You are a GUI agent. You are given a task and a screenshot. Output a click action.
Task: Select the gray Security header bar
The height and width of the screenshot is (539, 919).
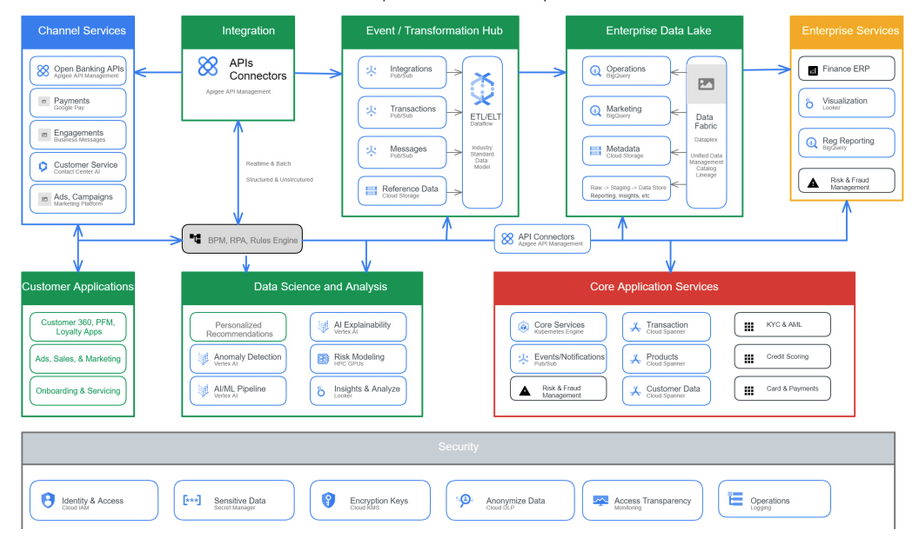coord(458,447)
